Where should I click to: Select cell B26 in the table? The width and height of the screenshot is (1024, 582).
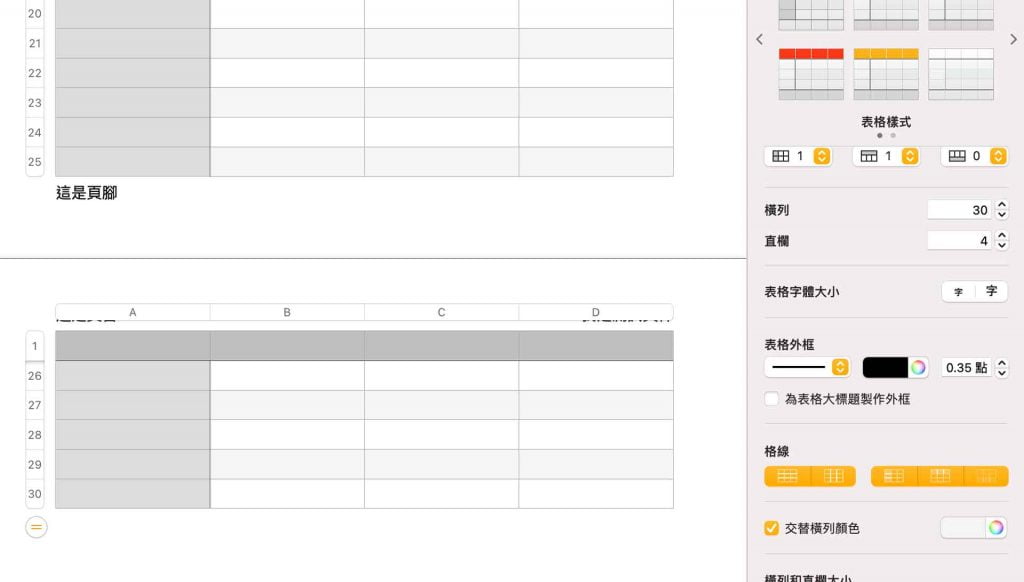287,376
